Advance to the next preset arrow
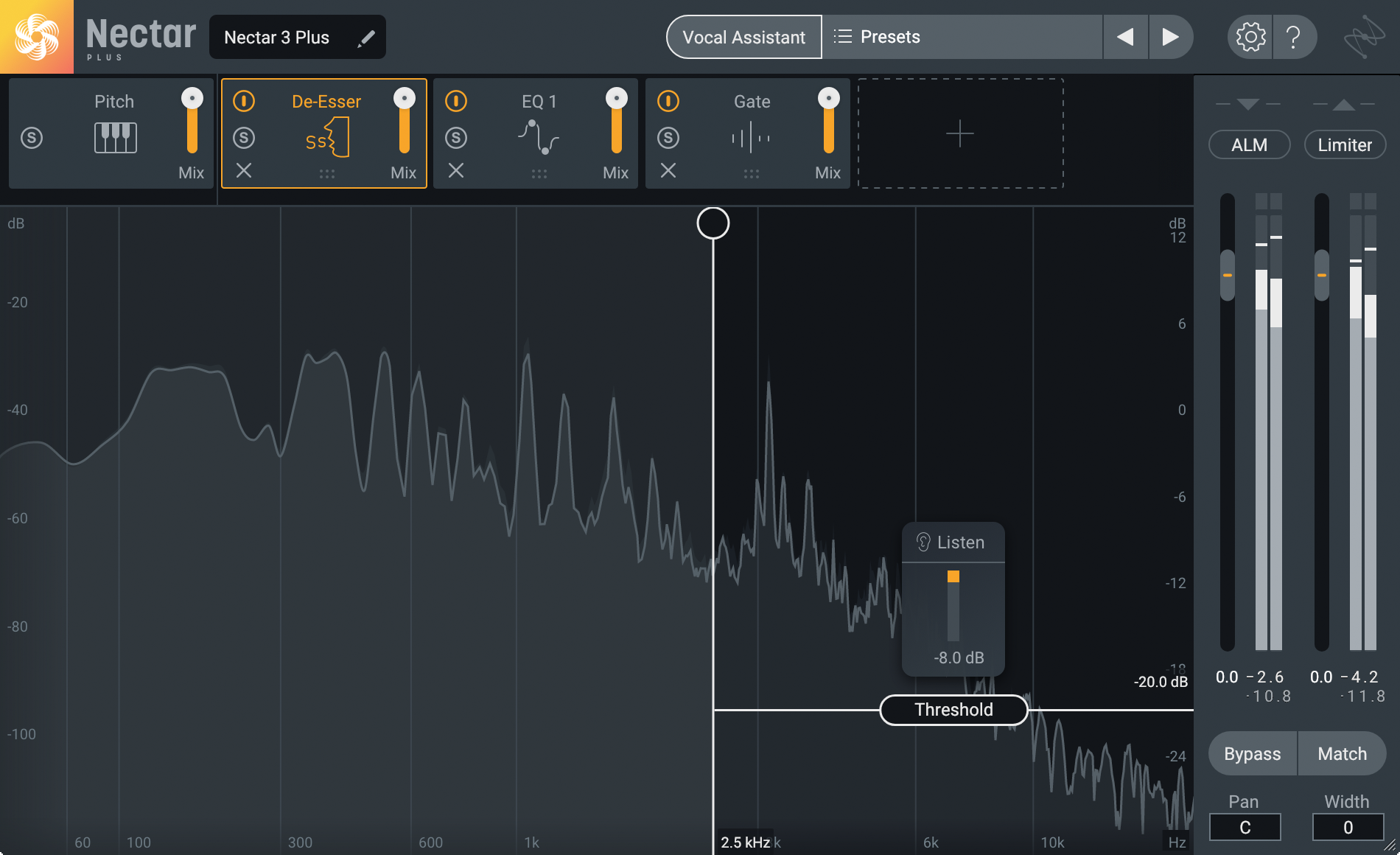1400x855 pixels. (1170, 37)
